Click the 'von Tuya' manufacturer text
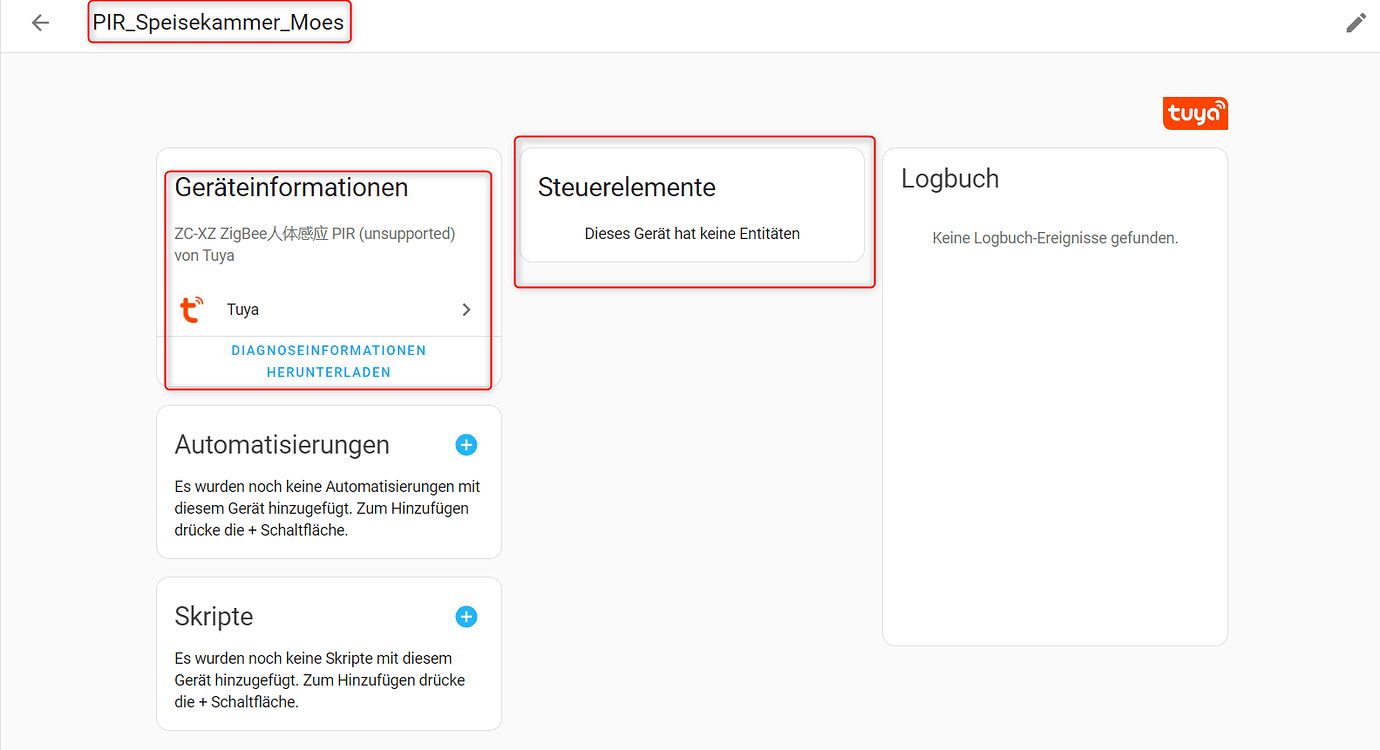Screen dimensions: 1380x750 (x=205, y=255)
